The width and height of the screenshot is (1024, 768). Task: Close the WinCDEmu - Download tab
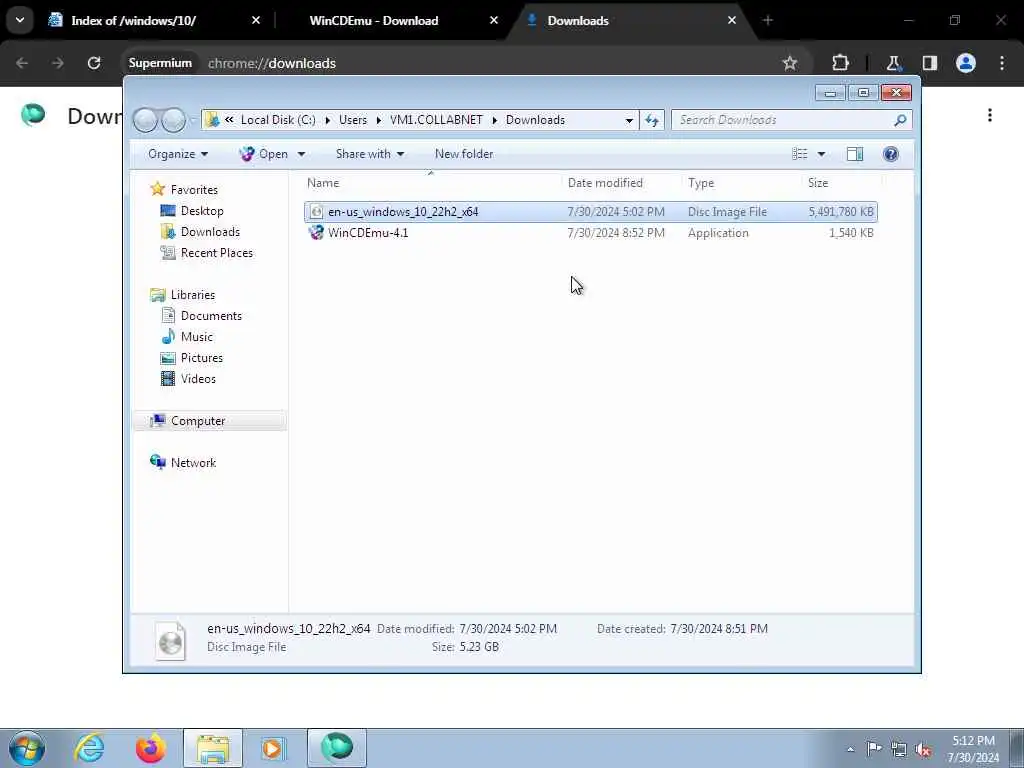[x=494, y=20]
